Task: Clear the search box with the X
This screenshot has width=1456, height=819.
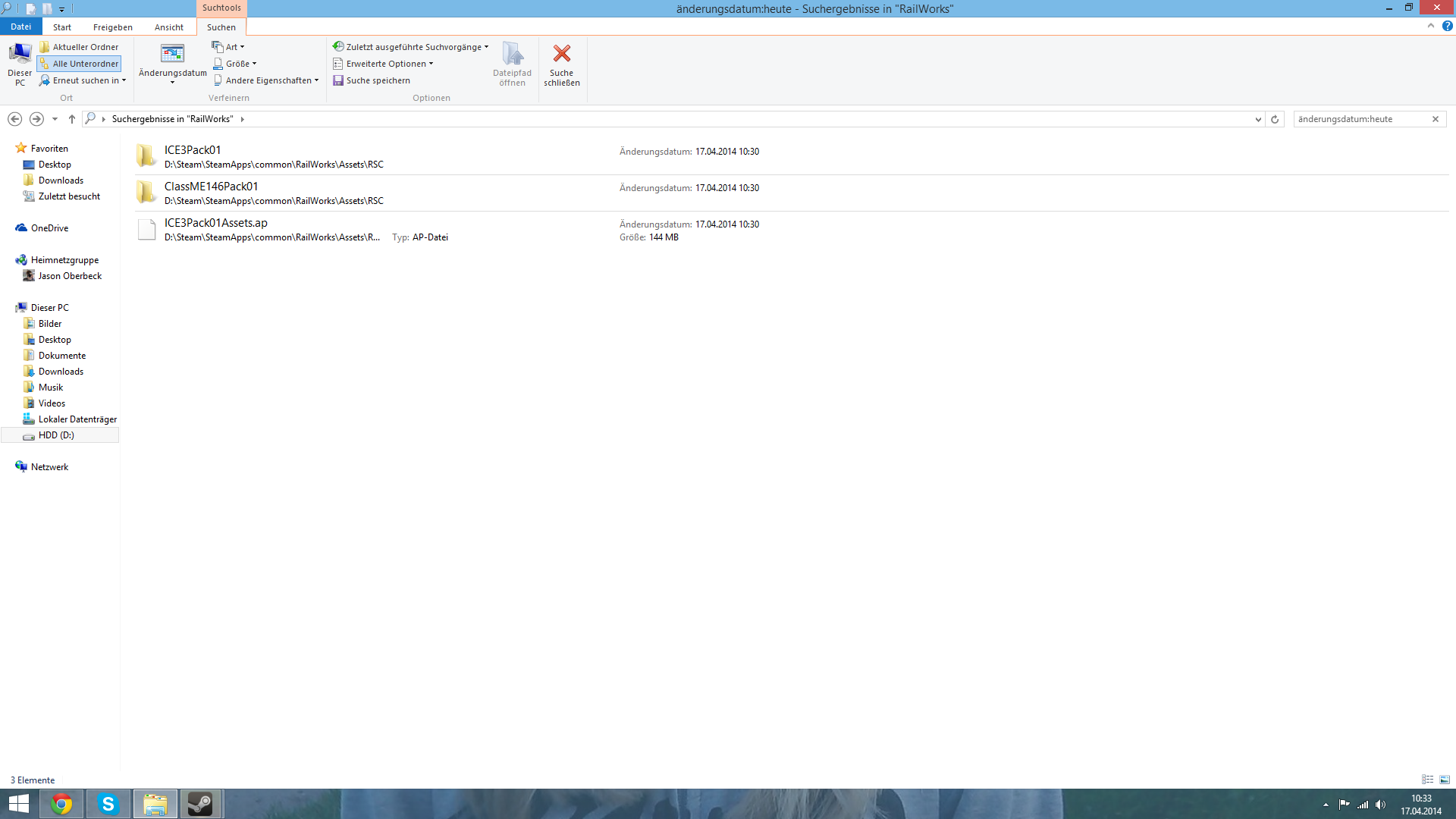Action: coord(1436,119)
